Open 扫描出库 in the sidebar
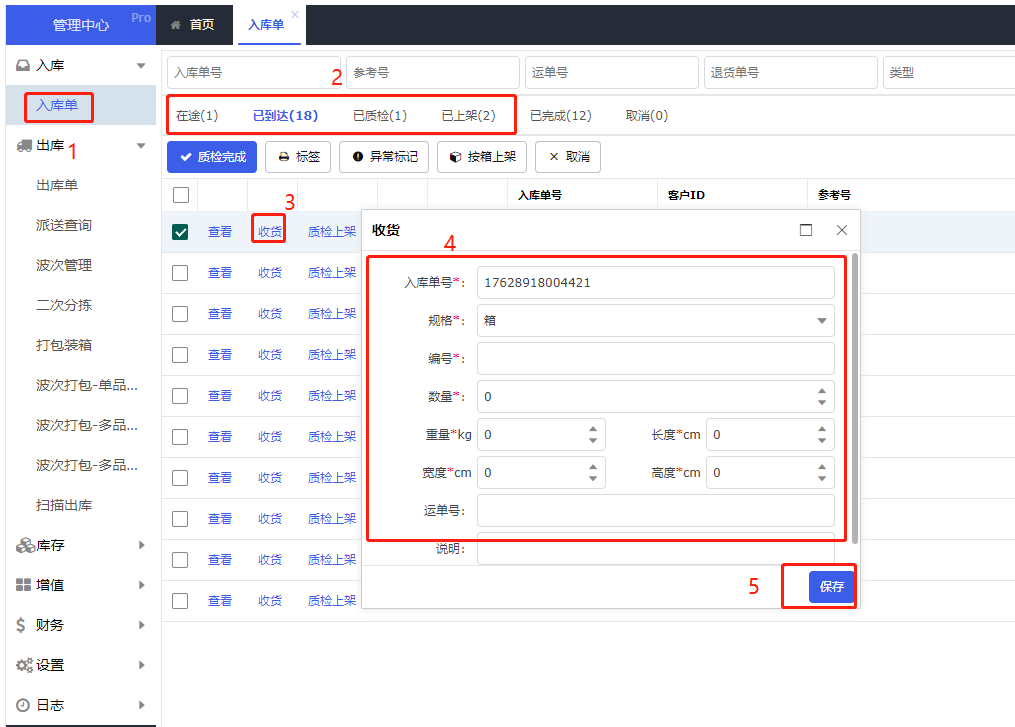Image resolution: width=1015 pixels, height=727 pixels. (64, 505)
